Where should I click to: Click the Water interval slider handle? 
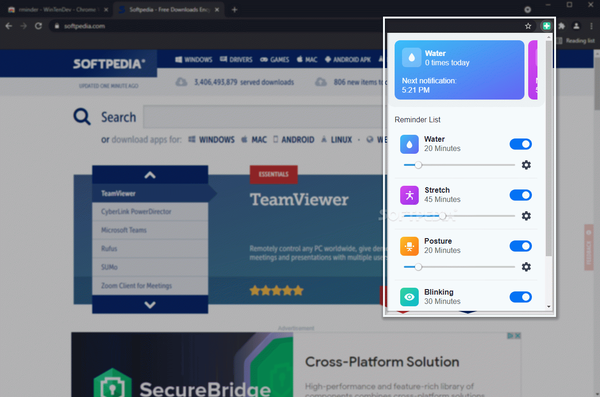point(418,165)
